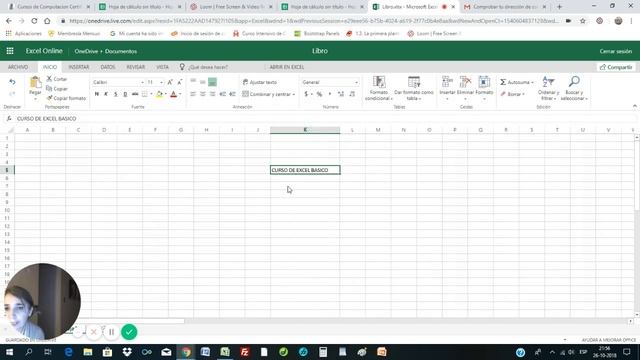Switch to the REVISAR ribbon tab

136,67
